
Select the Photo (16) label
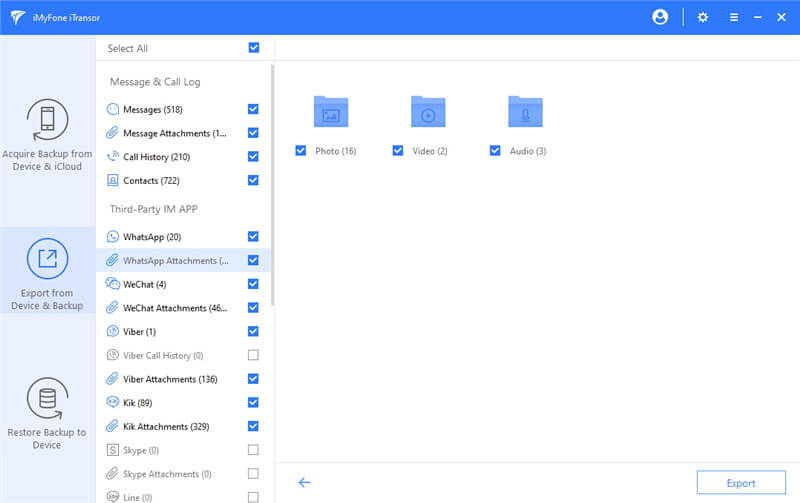(336, 151)
